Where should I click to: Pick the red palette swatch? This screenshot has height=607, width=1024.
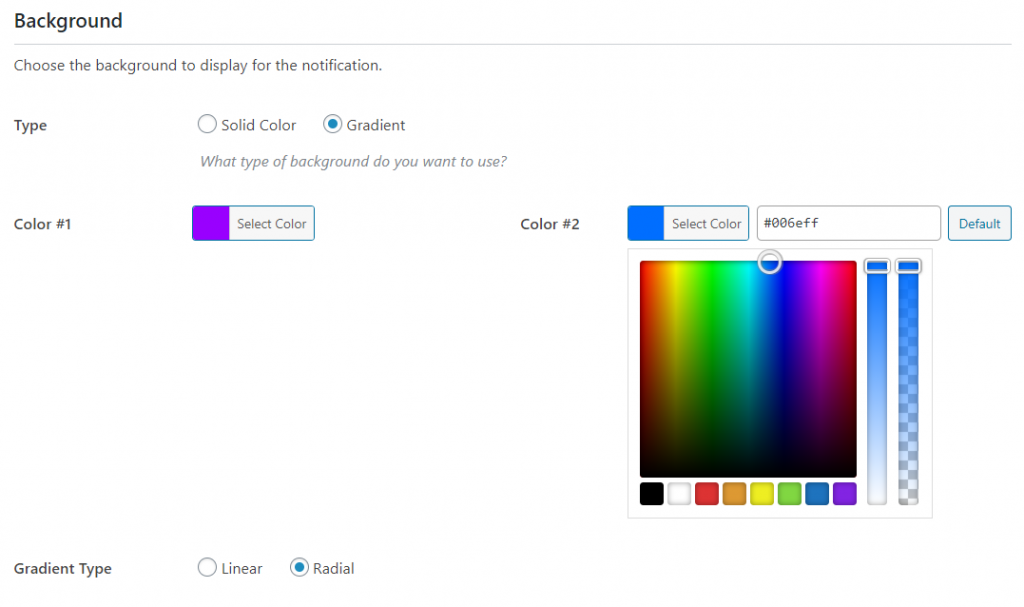tap(707, 493)
